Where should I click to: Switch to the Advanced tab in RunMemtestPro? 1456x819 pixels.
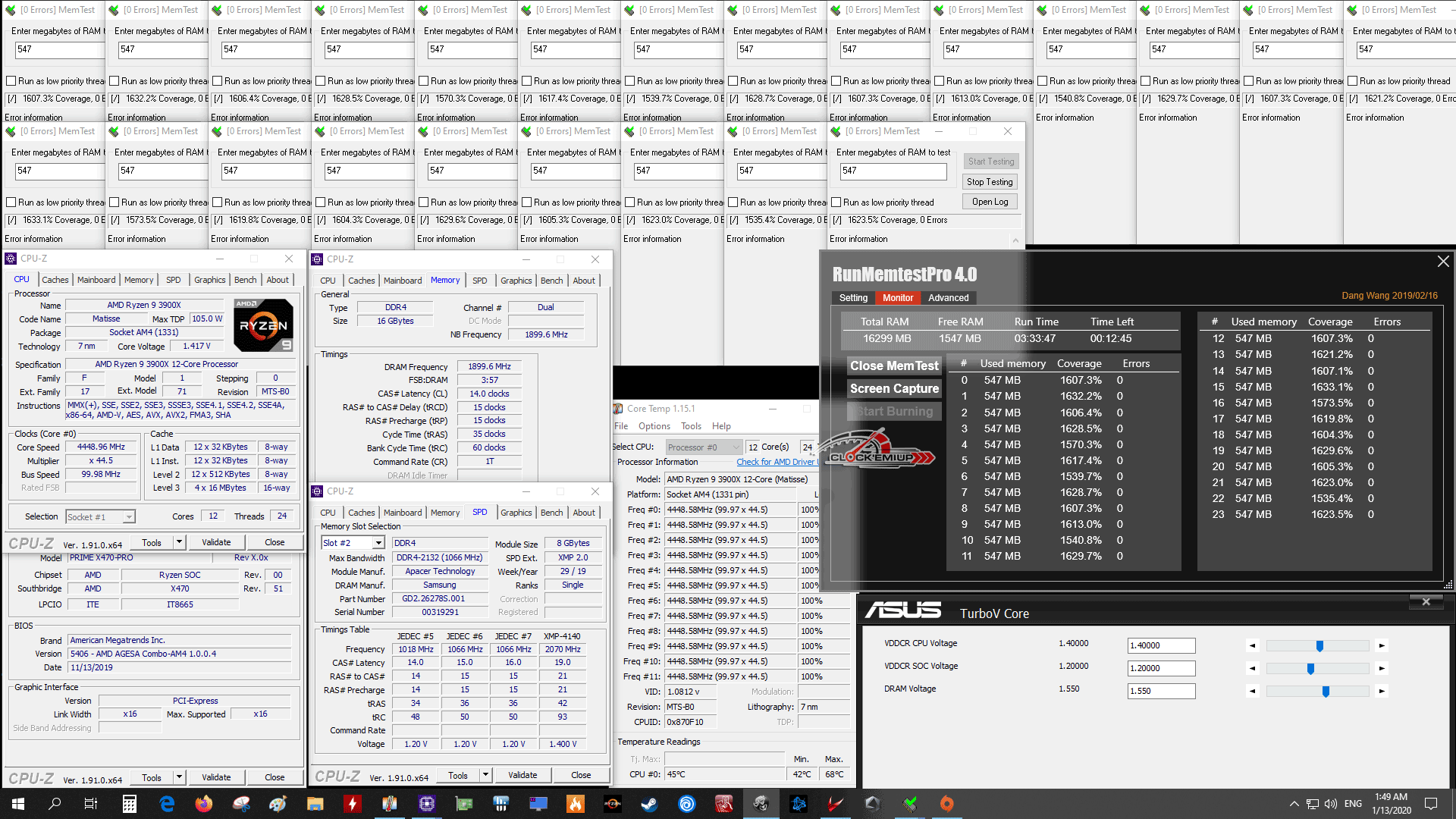pos(948,298)
